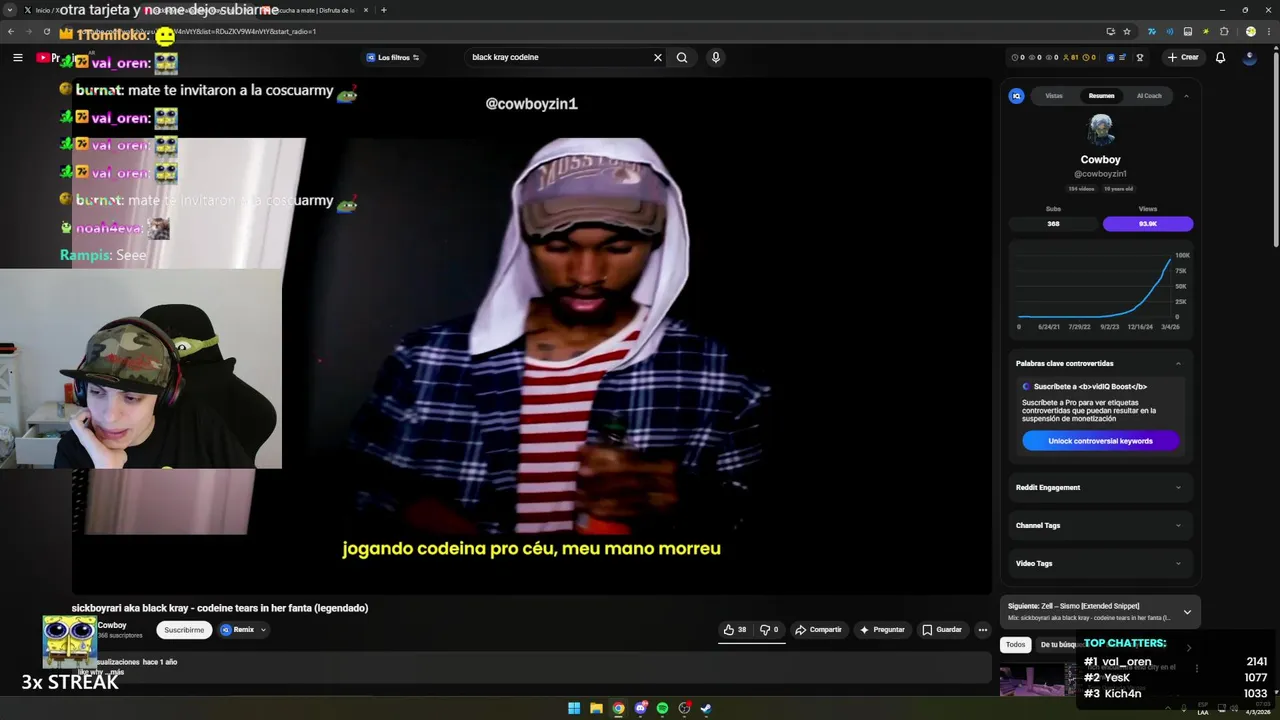Open the YouTube hamburger guide menu
The image size is (1280, 720).
point(17,57)
